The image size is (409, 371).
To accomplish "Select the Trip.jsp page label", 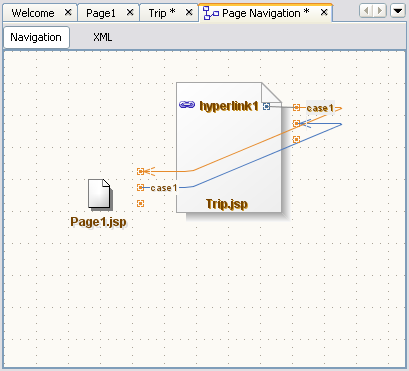I will [x=227, y=204].
